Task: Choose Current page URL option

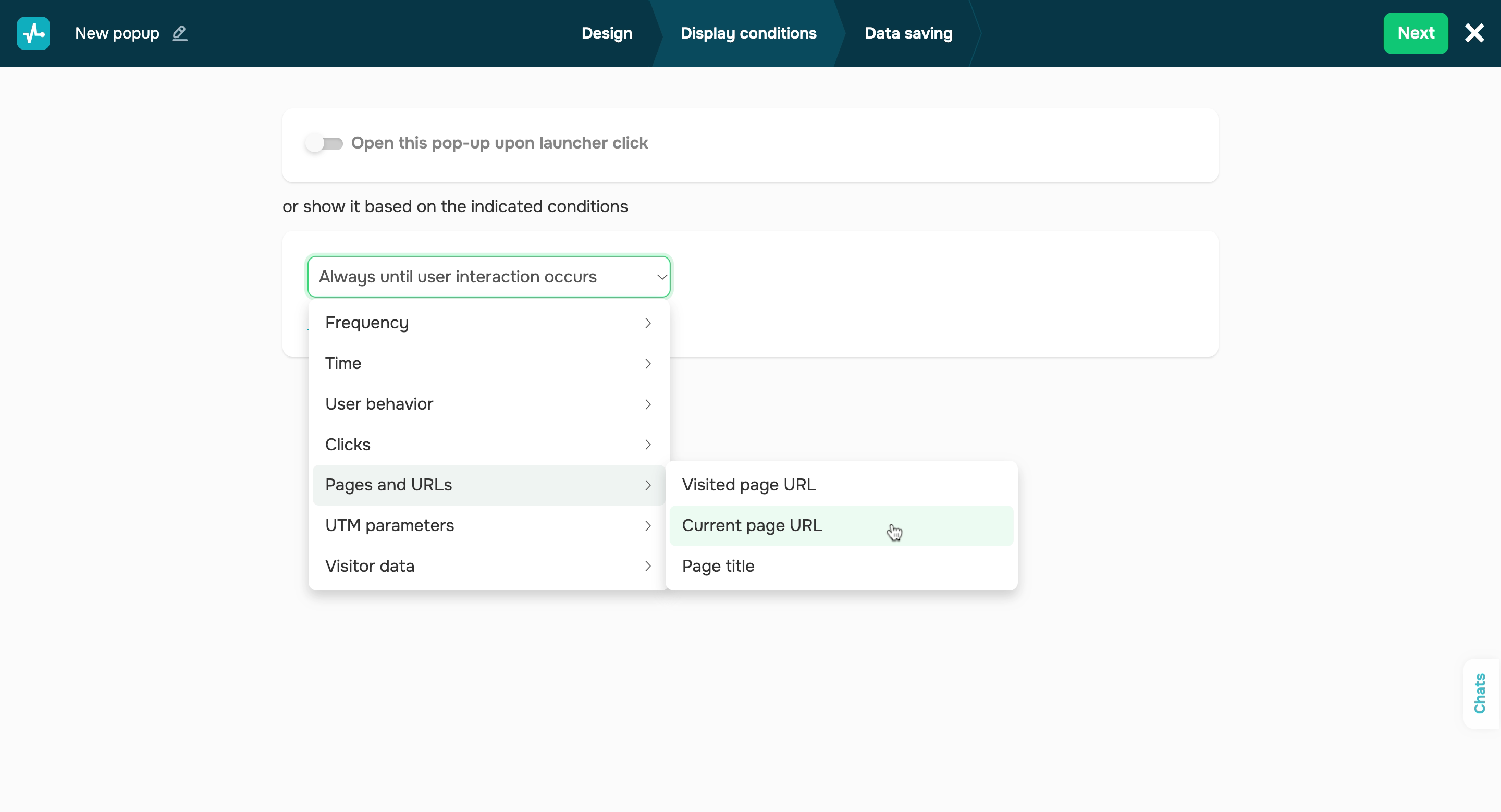Action: tap(752, 526)
